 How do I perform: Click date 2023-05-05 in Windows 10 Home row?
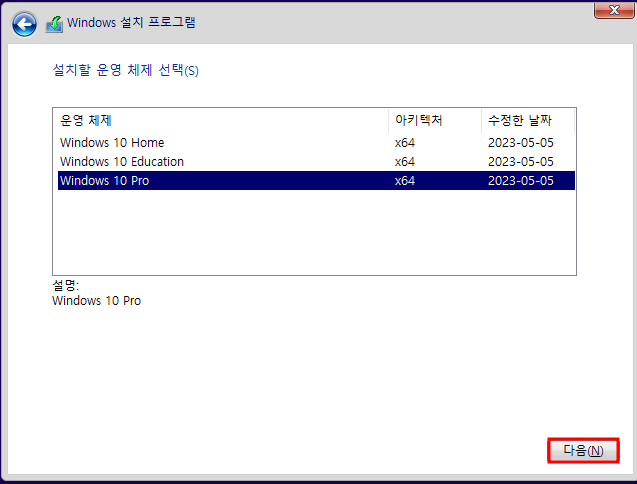tap(520, 143)
